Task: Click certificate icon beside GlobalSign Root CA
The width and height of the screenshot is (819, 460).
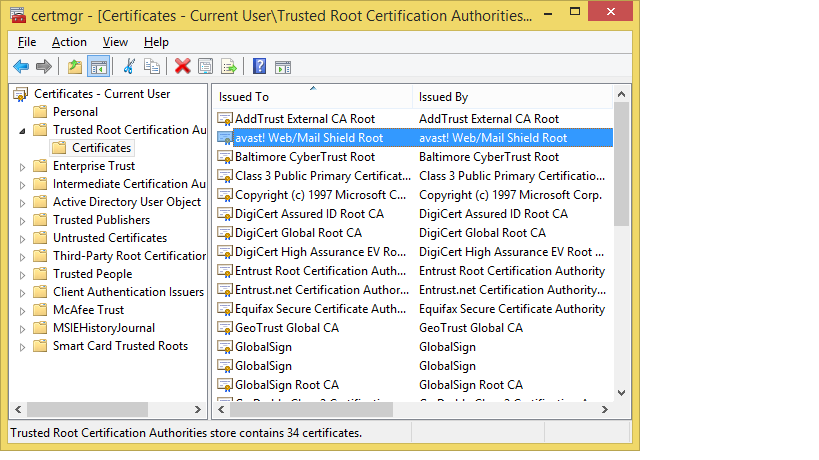Action: [225, 385]
